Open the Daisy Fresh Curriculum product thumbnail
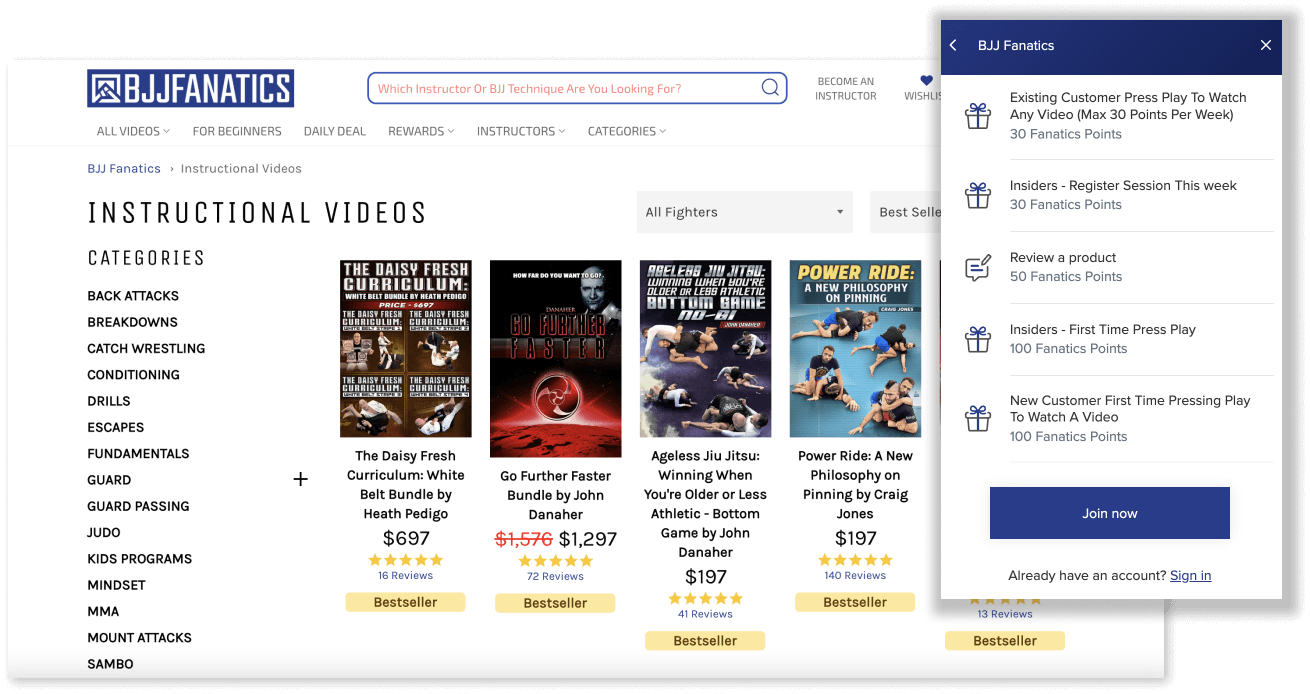1310x694 pixels. (x=405, y=348)
